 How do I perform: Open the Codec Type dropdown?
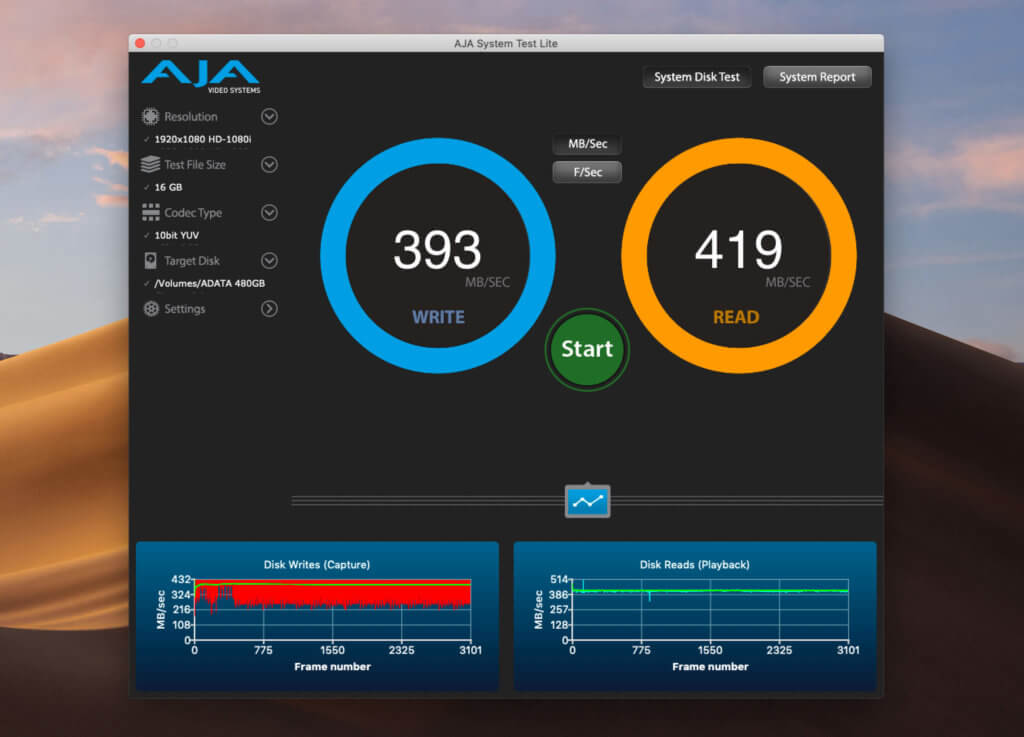click(x=268, y=212)
